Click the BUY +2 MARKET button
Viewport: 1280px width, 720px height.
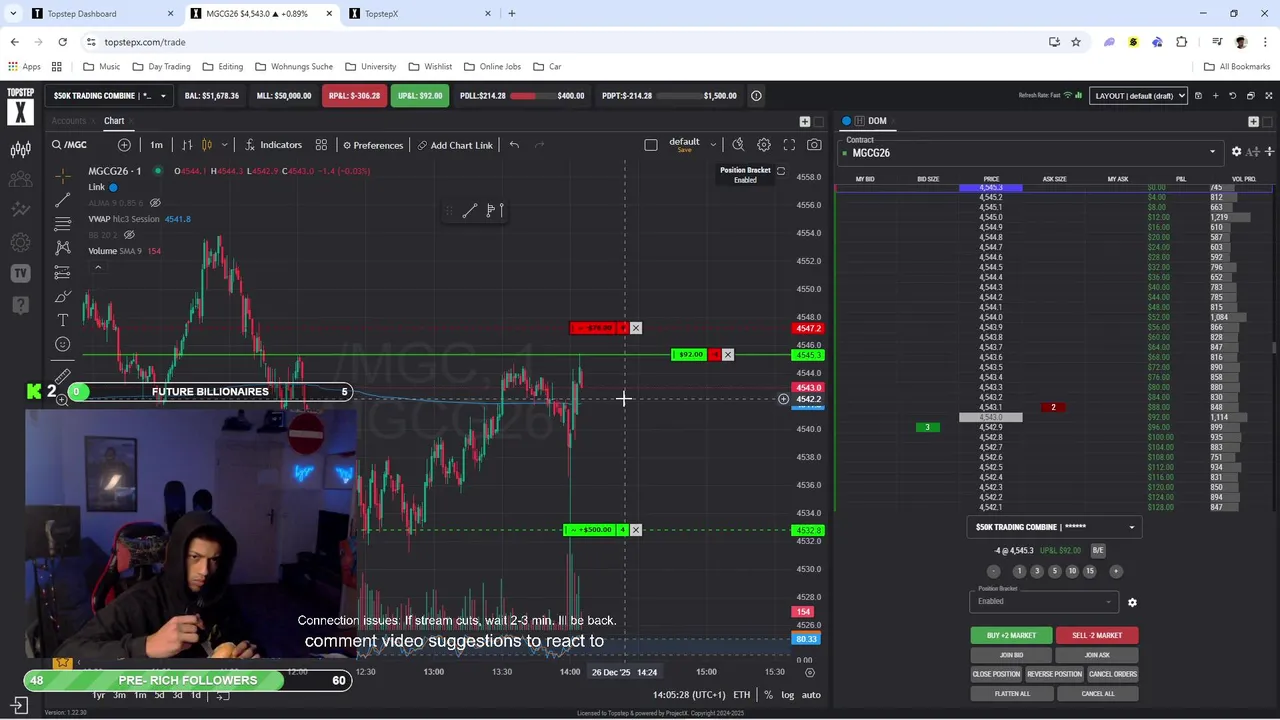(1011, 635)
